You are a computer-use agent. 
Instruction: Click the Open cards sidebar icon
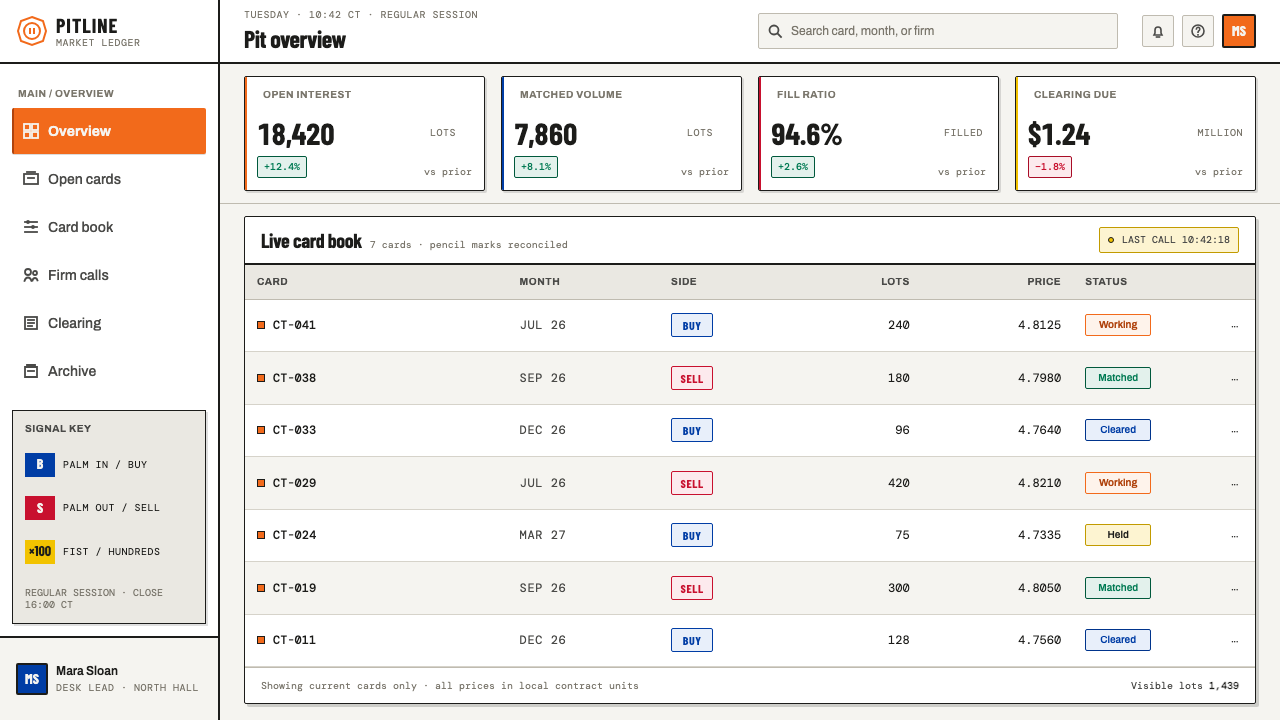(x=31, y=179)
